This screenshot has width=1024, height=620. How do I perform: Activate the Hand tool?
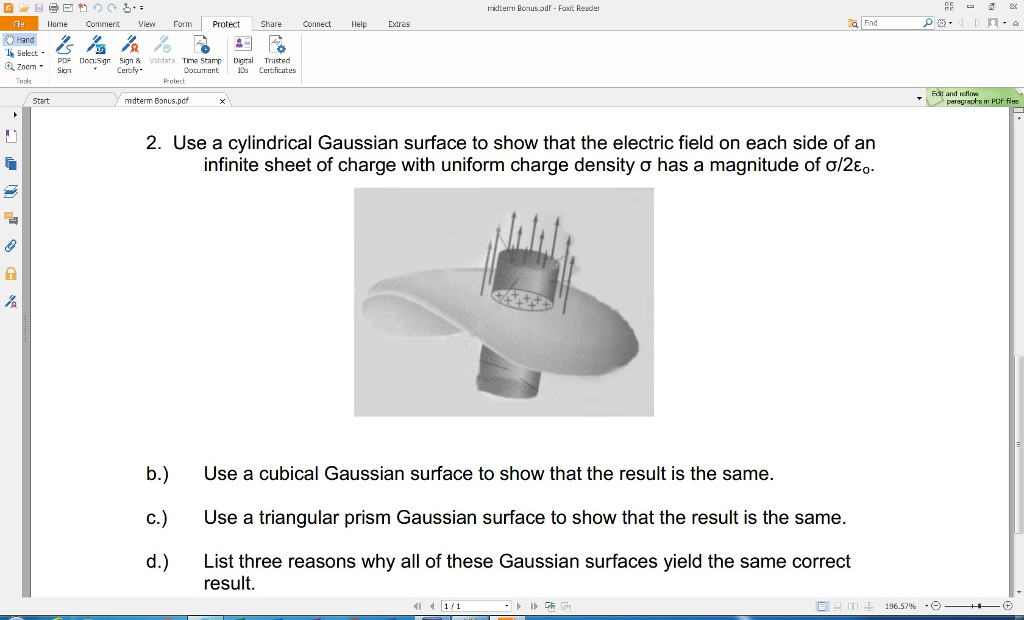[x=22, y=40]
